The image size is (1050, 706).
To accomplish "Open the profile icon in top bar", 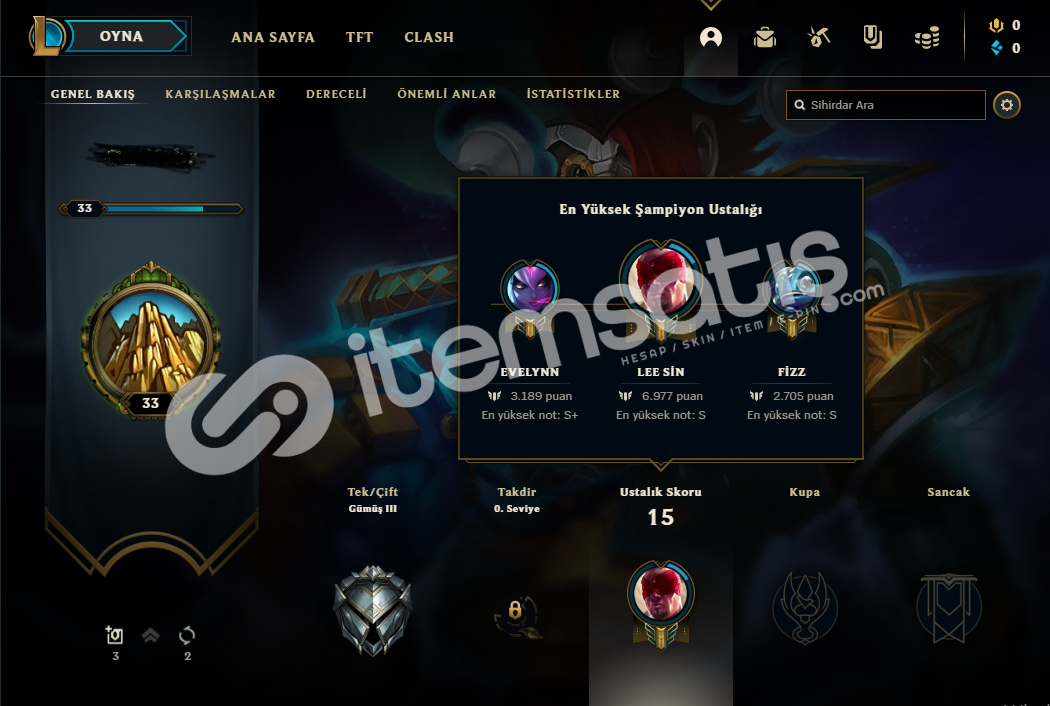I will tap(710, 37).
